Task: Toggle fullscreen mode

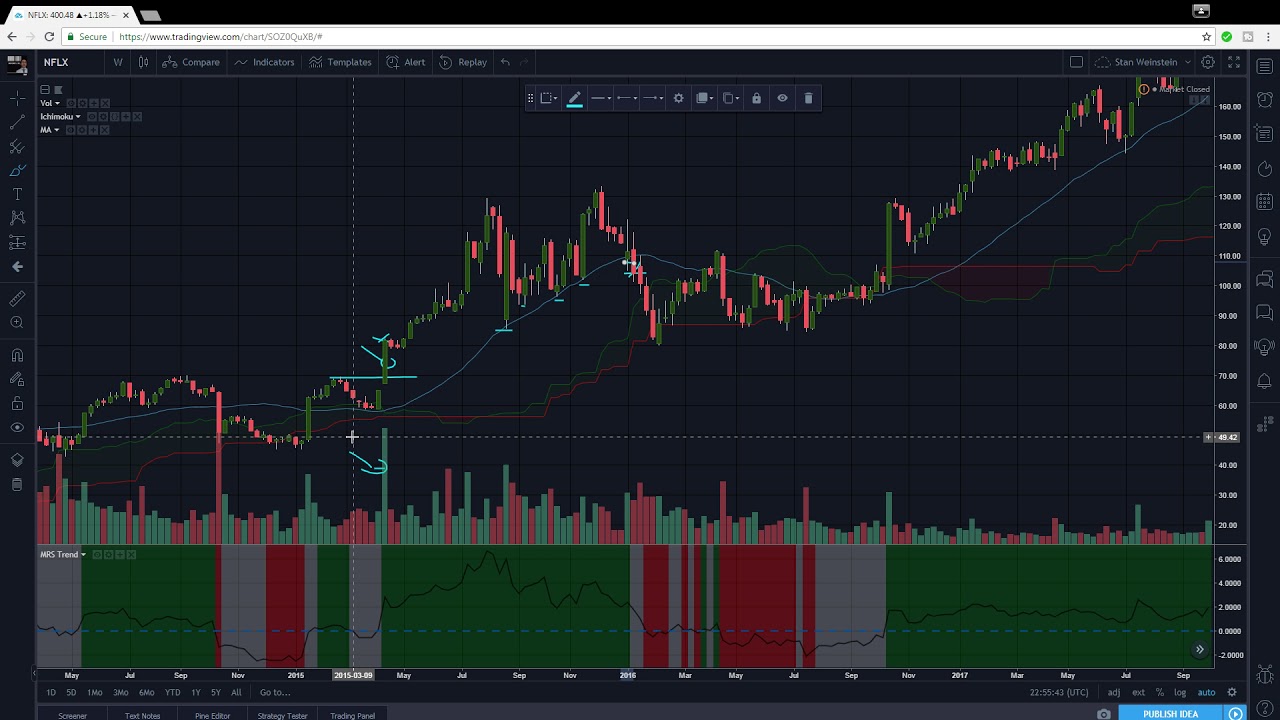Action: tap(1234, 62)
